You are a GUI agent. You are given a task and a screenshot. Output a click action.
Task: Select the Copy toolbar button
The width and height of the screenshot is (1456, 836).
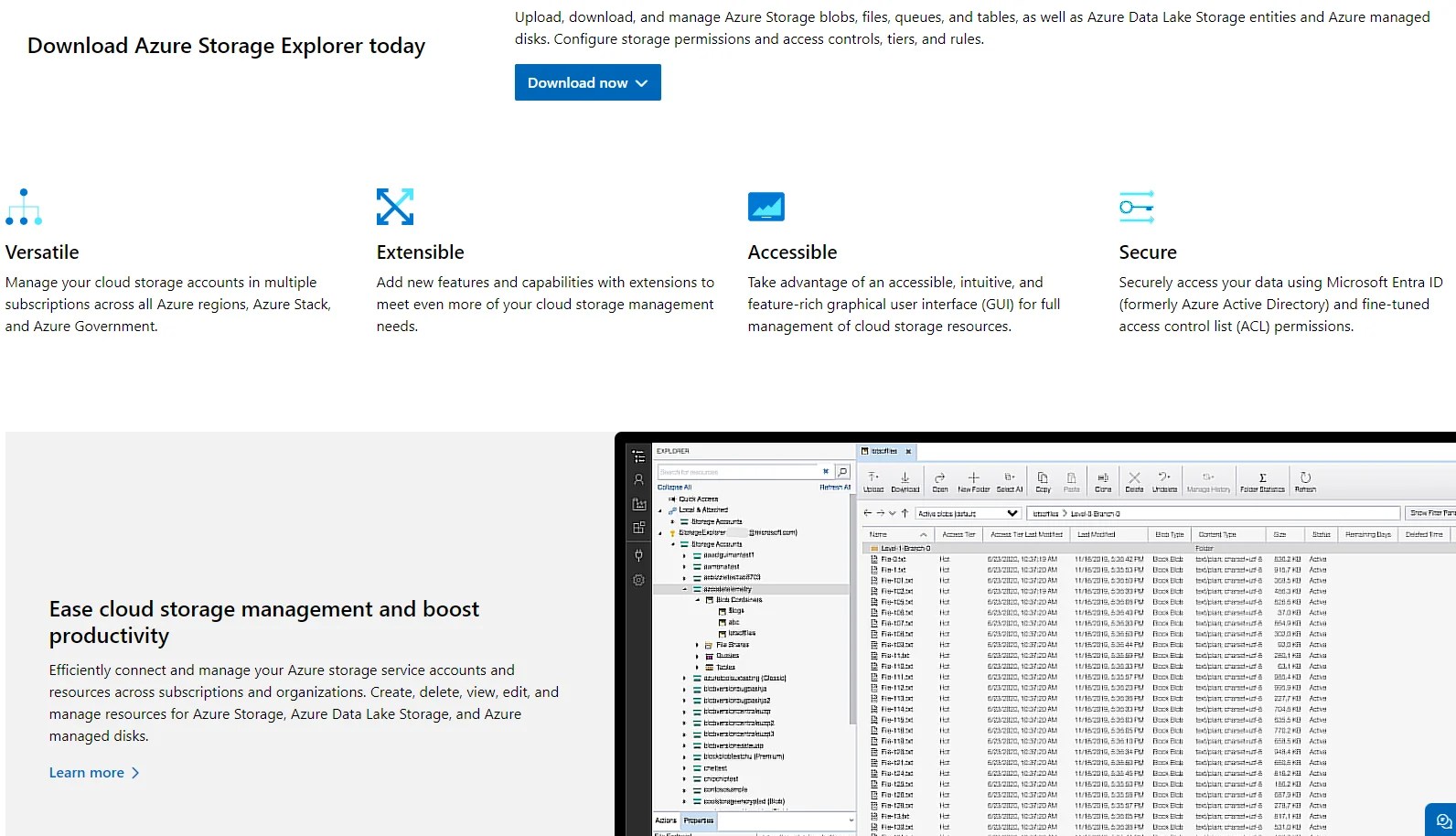pos(1044,482)
